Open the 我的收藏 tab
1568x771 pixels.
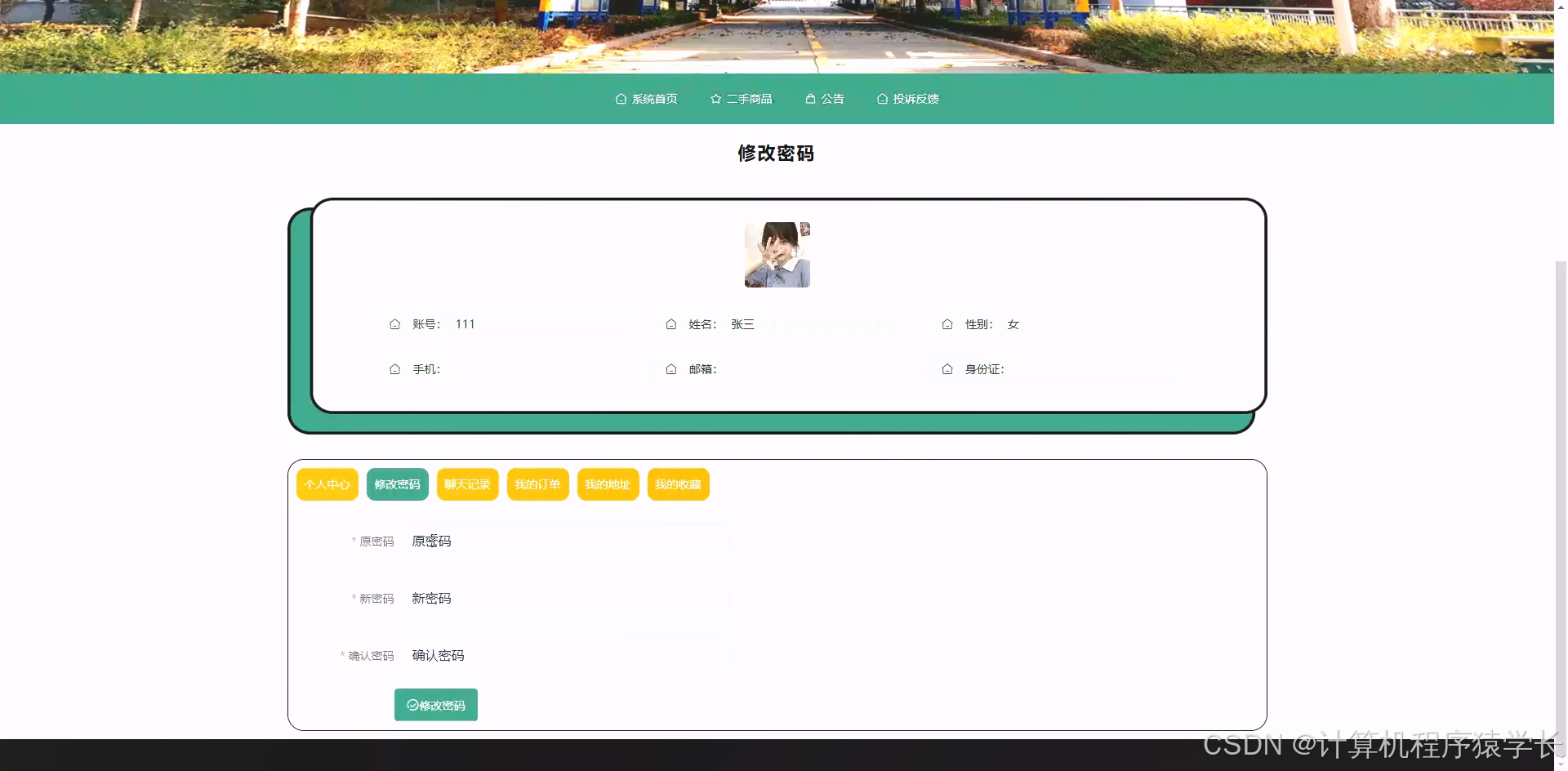click(x=678, y=484)
